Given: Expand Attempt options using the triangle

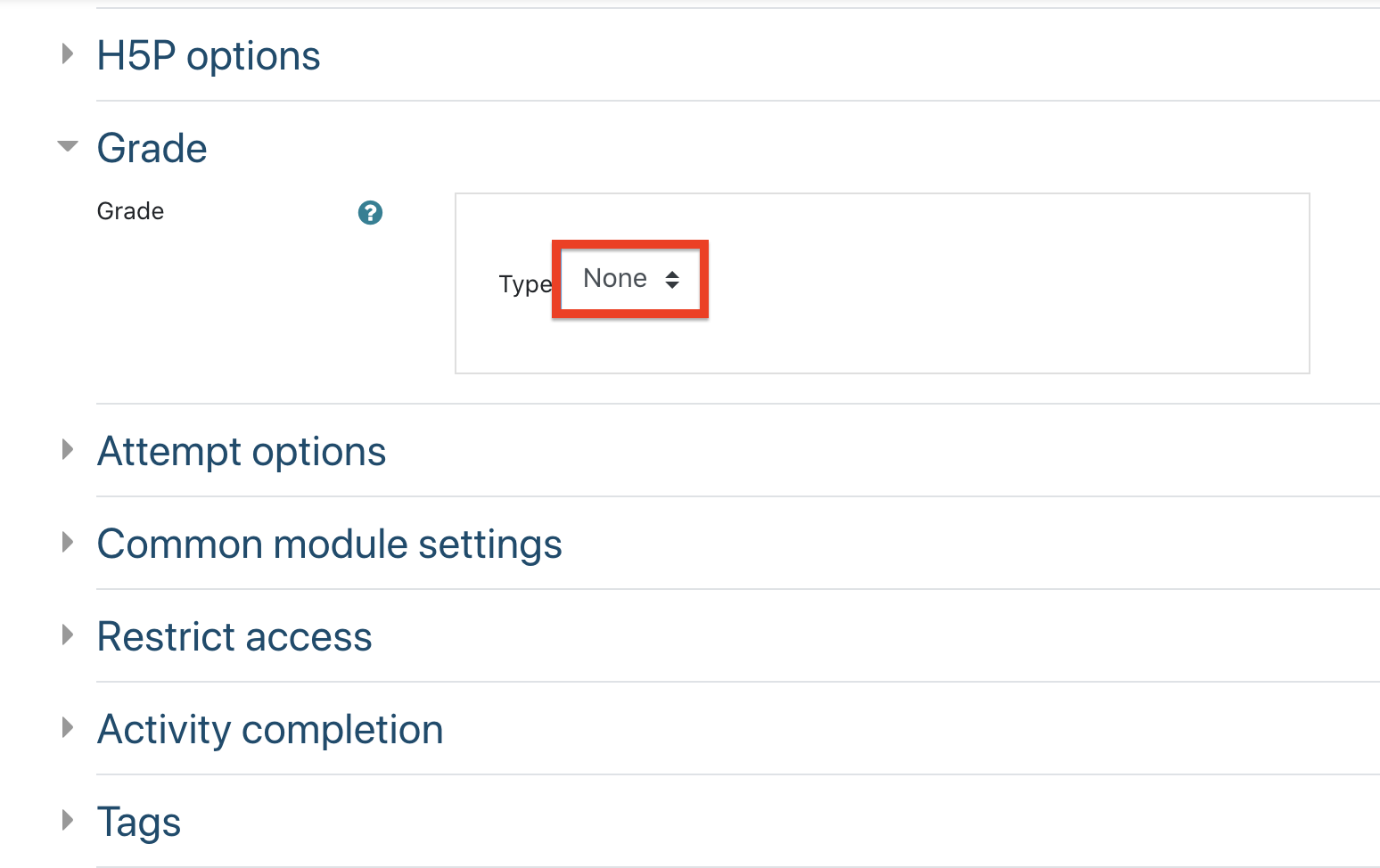Looking at the screenshot, I should tap(68, 450).
